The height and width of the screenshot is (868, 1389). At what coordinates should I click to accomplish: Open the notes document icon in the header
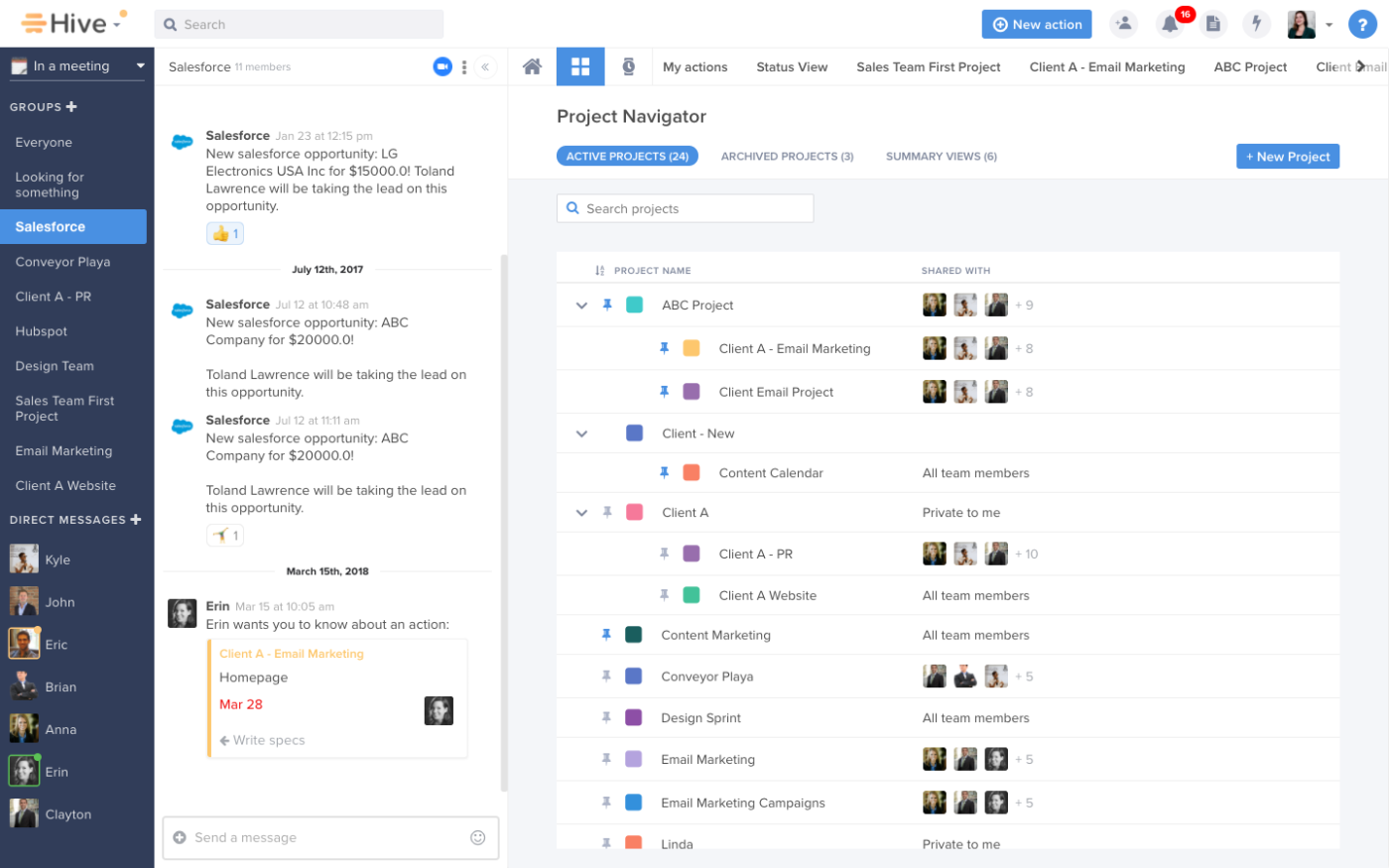click(1212, 24)
